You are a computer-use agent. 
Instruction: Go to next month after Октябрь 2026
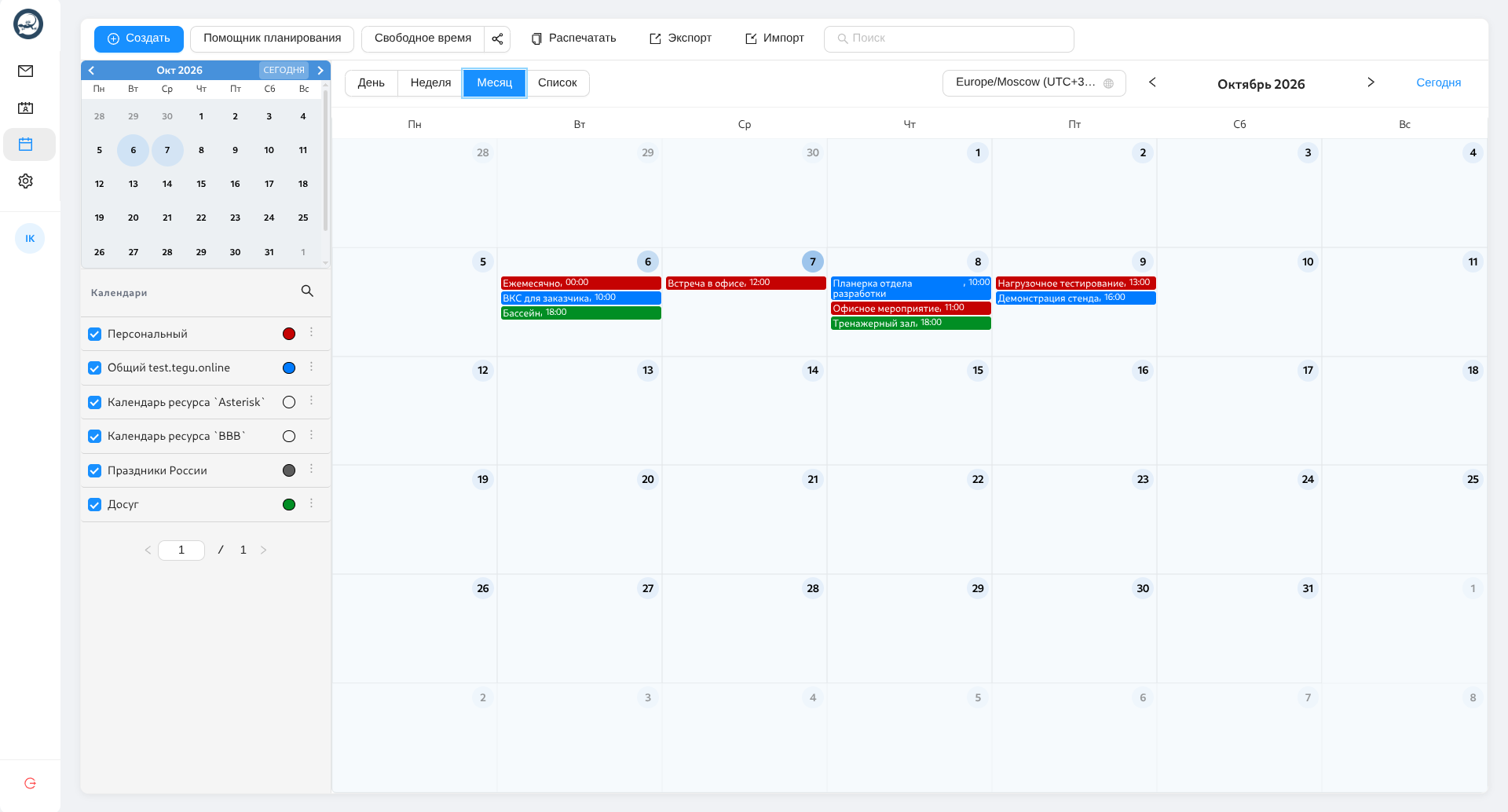coord(1371,82)
